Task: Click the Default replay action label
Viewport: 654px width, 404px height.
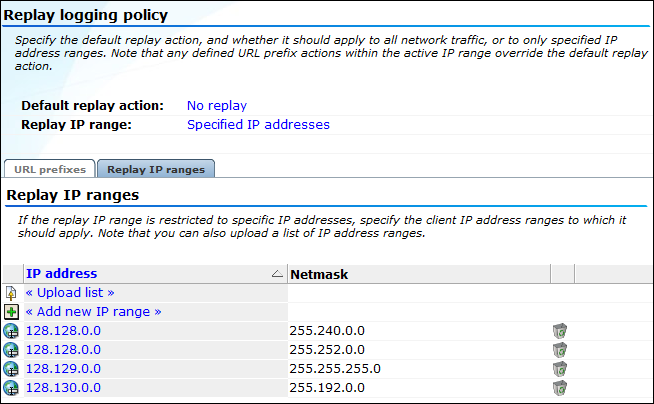Action: [93, 105]
